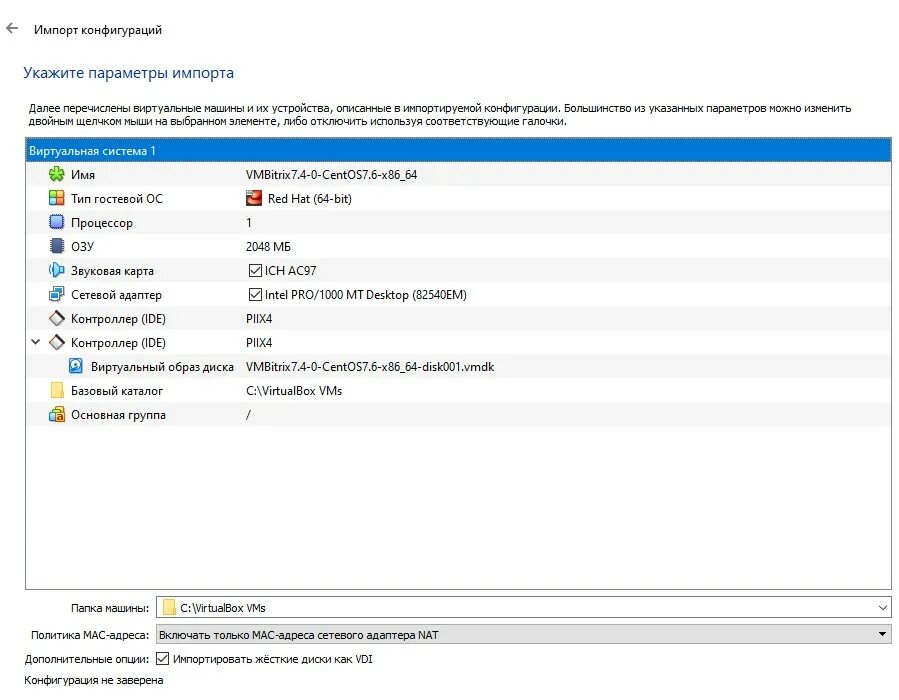Click the 2048 МБ memory value
Screen dimensions: 899x700
pos(268,247)
